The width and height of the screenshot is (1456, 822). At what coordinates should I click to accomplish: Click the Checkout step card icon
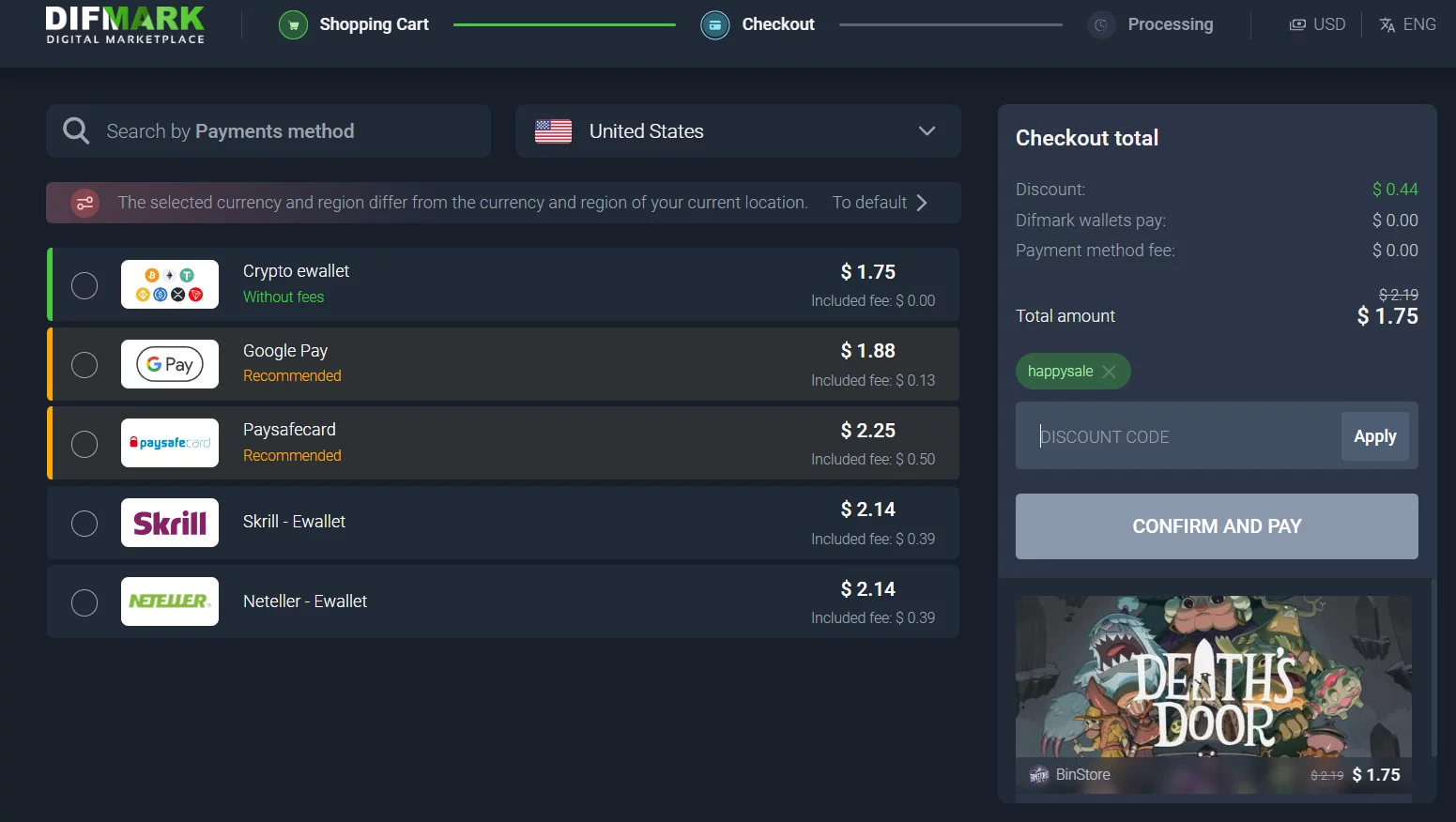(714, 25)
